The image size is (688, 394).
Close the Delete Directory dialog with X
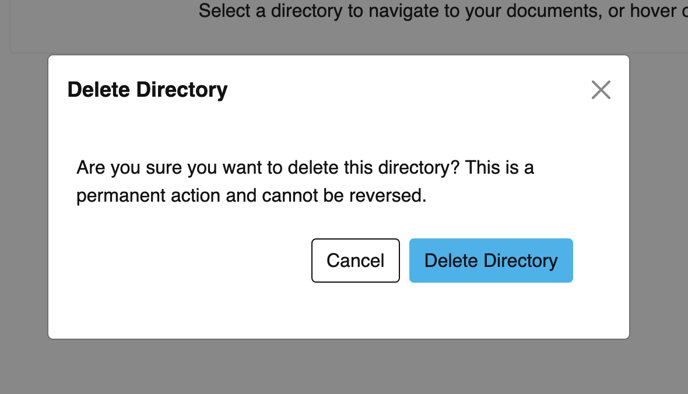coord(601,90)
